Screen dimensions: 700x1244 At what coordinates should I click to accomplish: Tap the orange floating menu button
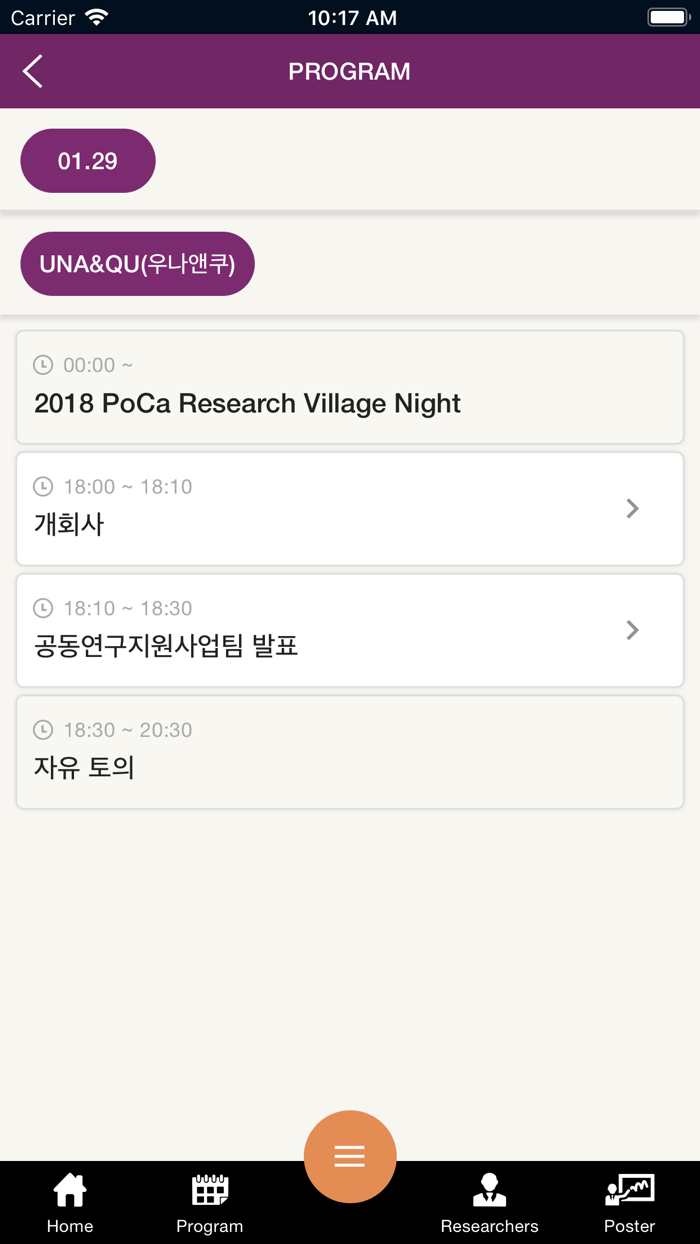click(350, 1156)
